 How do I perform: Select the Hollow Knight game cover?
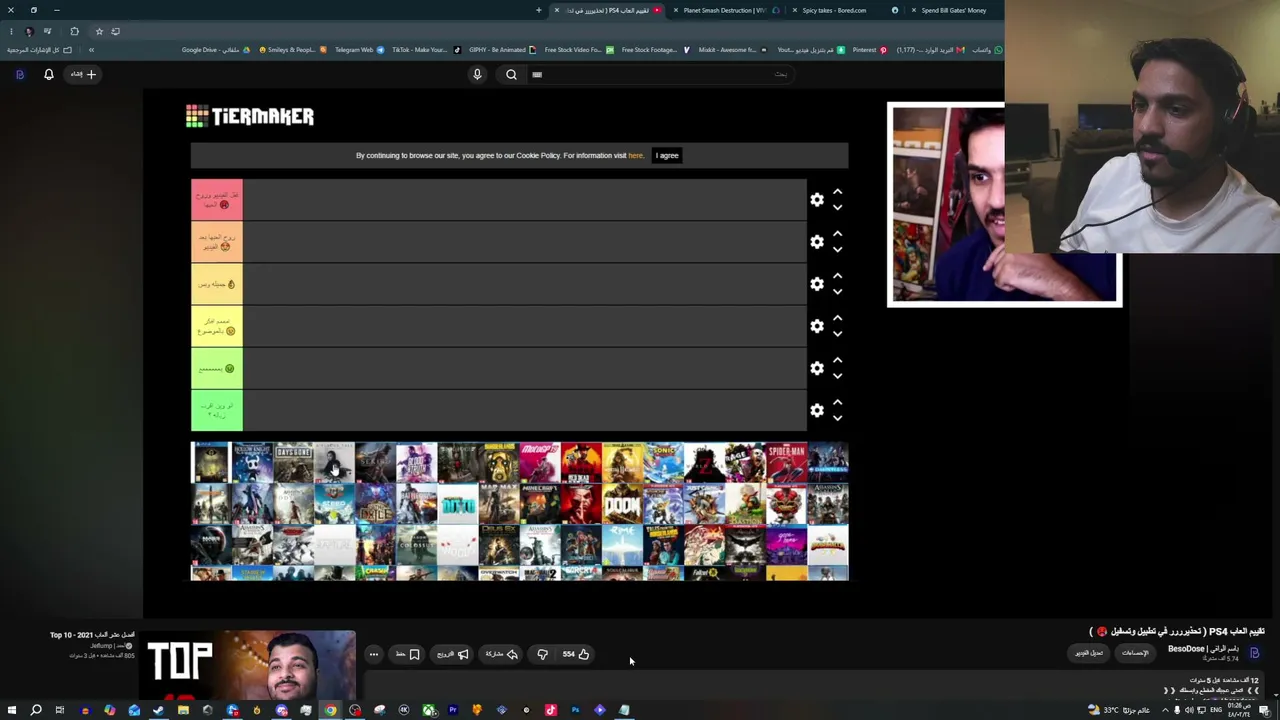tap(252, 463)
